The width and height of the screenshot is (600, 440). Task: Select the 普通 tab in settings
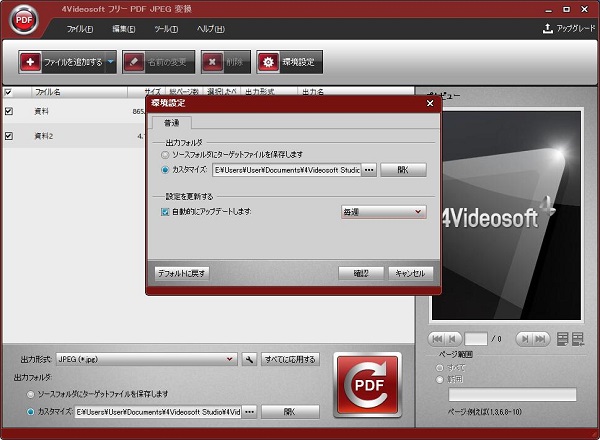click(171, 124)
